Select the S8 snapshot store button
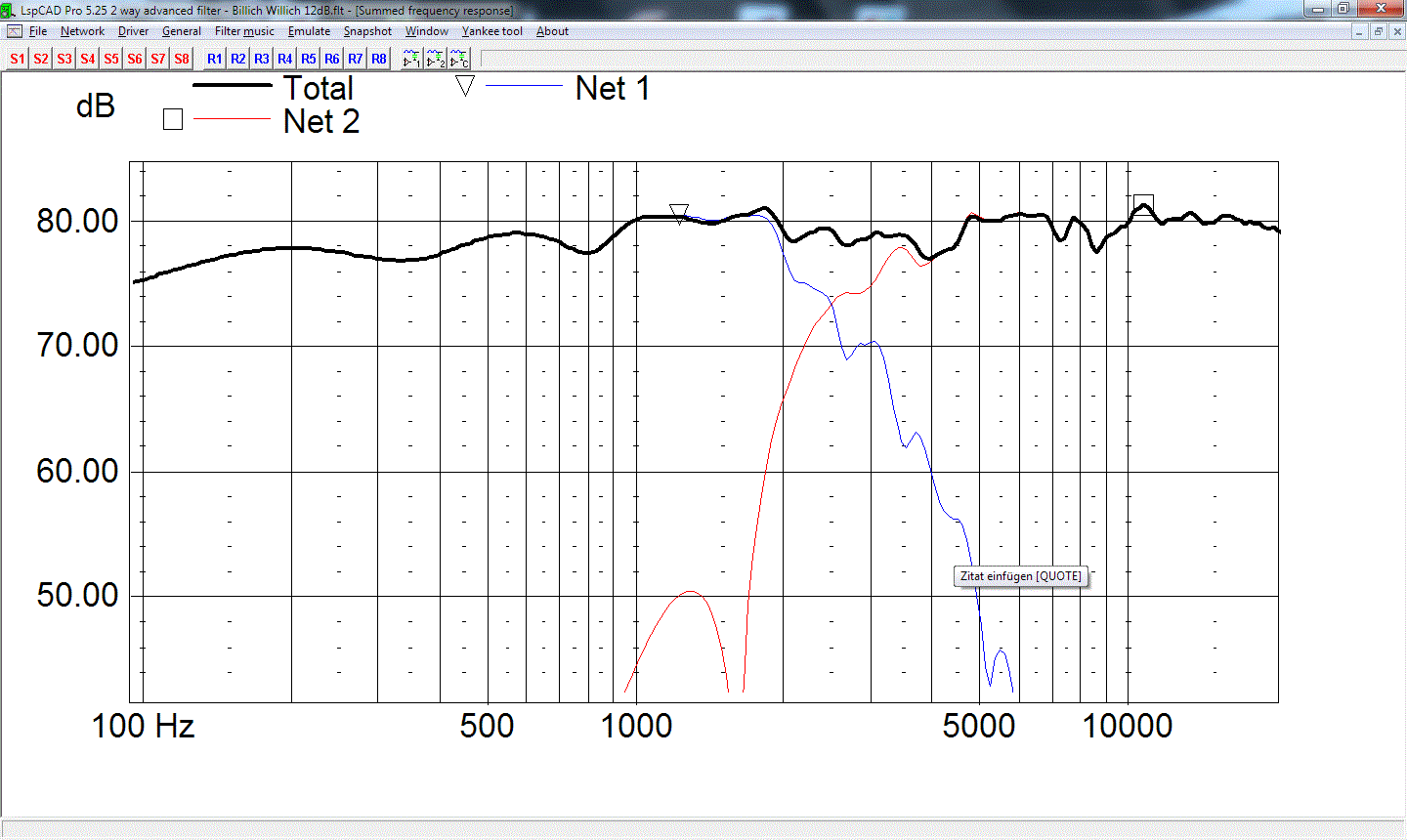The image size is (1407, 840). (182, 59)
